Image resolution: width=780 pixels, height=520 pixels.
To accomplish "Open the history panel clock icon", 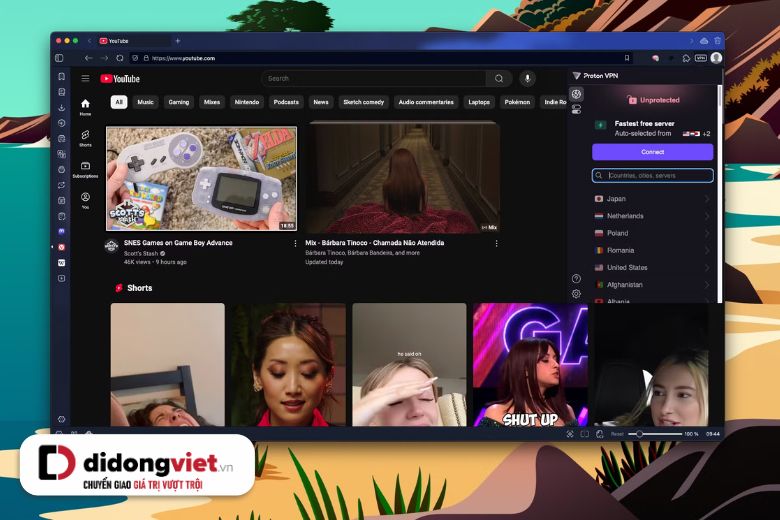I will click(x=61, y=123).
